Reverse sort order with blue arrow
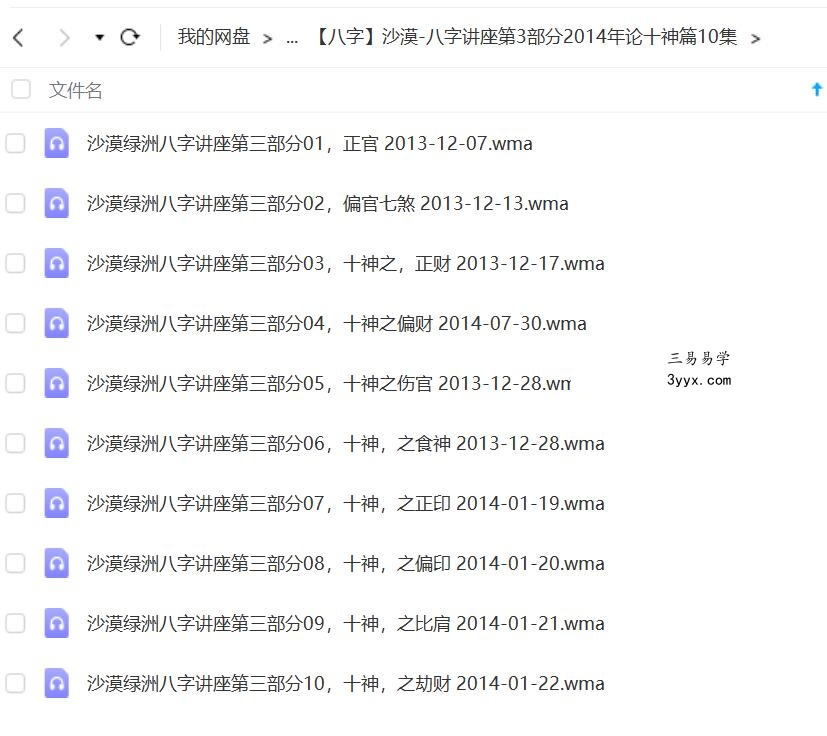827x736 pixels. [x=816, y=89]
